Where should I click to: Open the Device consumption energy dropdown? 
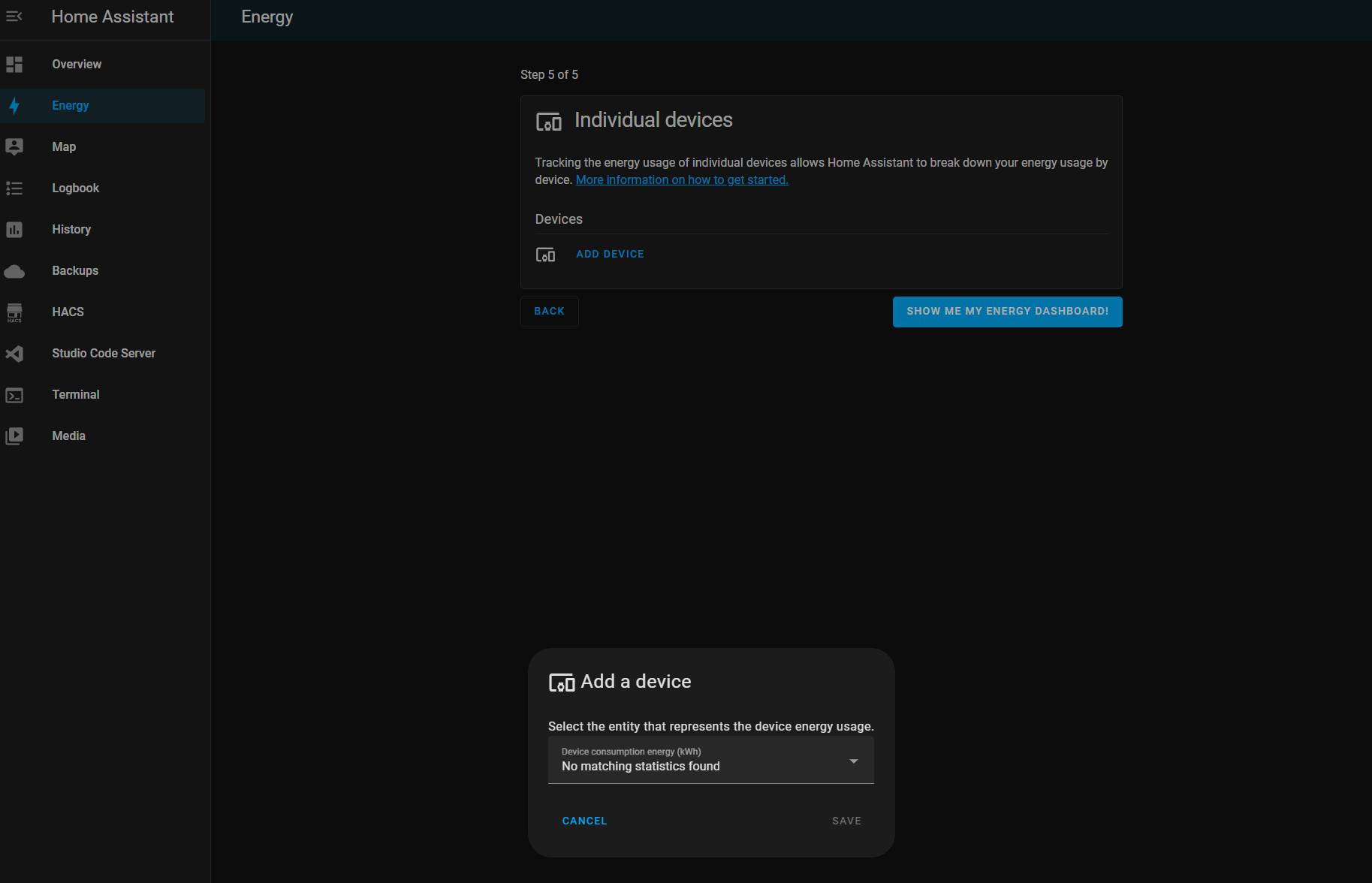pyautogui.click(x=710, y=760)
